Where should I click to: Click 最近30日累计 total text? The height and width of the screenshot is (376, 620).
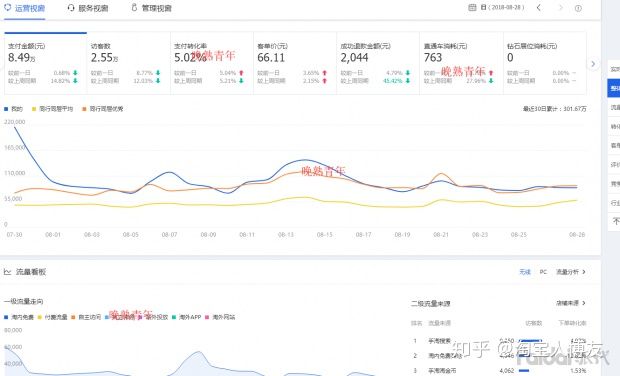coord(554,109)
